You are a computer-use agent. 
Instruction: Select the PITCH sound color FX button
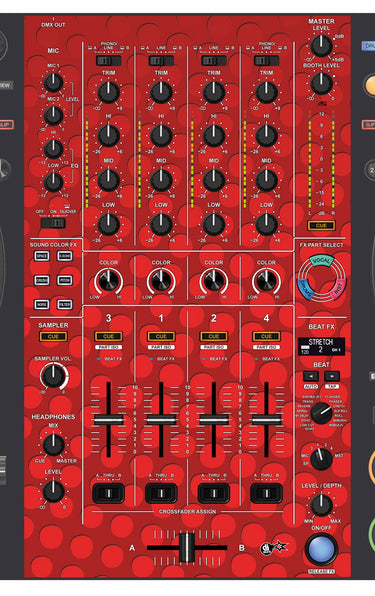point(65,280)
